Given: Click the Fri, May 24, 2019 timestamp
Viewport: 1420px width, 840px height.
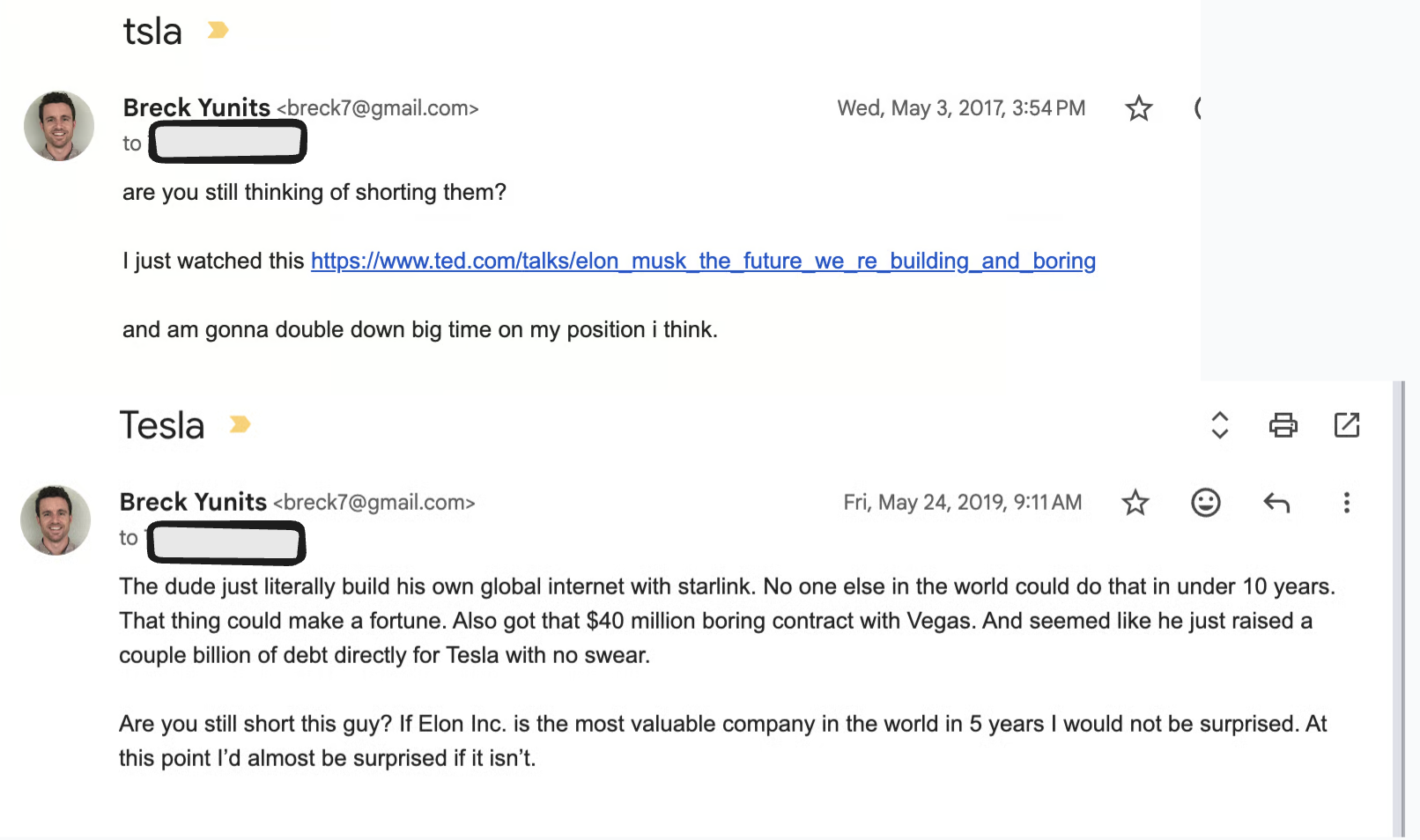Looking at the screenshot, I should point(963,503).
